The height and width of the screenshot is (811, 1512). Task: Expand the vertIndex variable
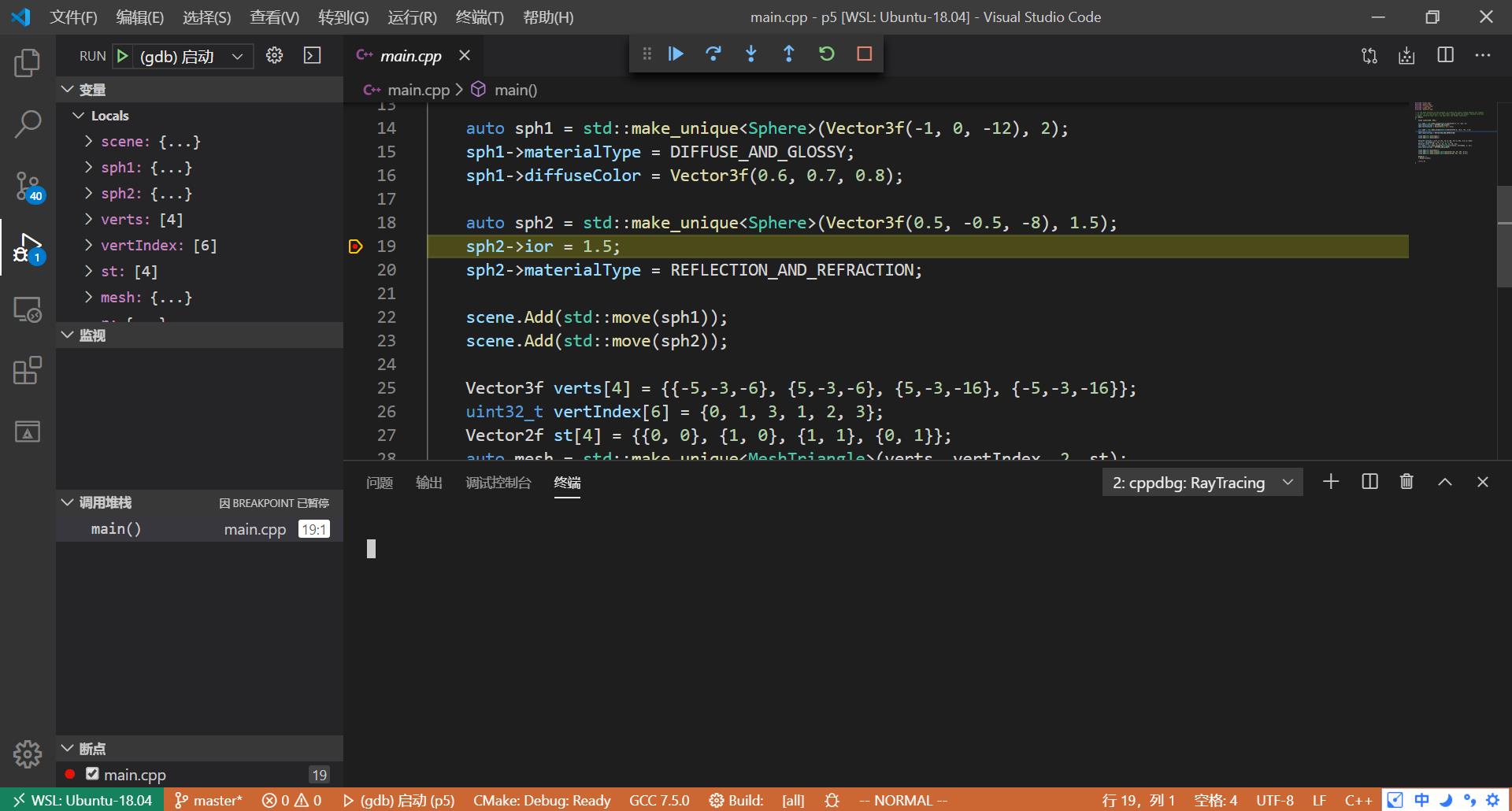(x=89, y=245)
